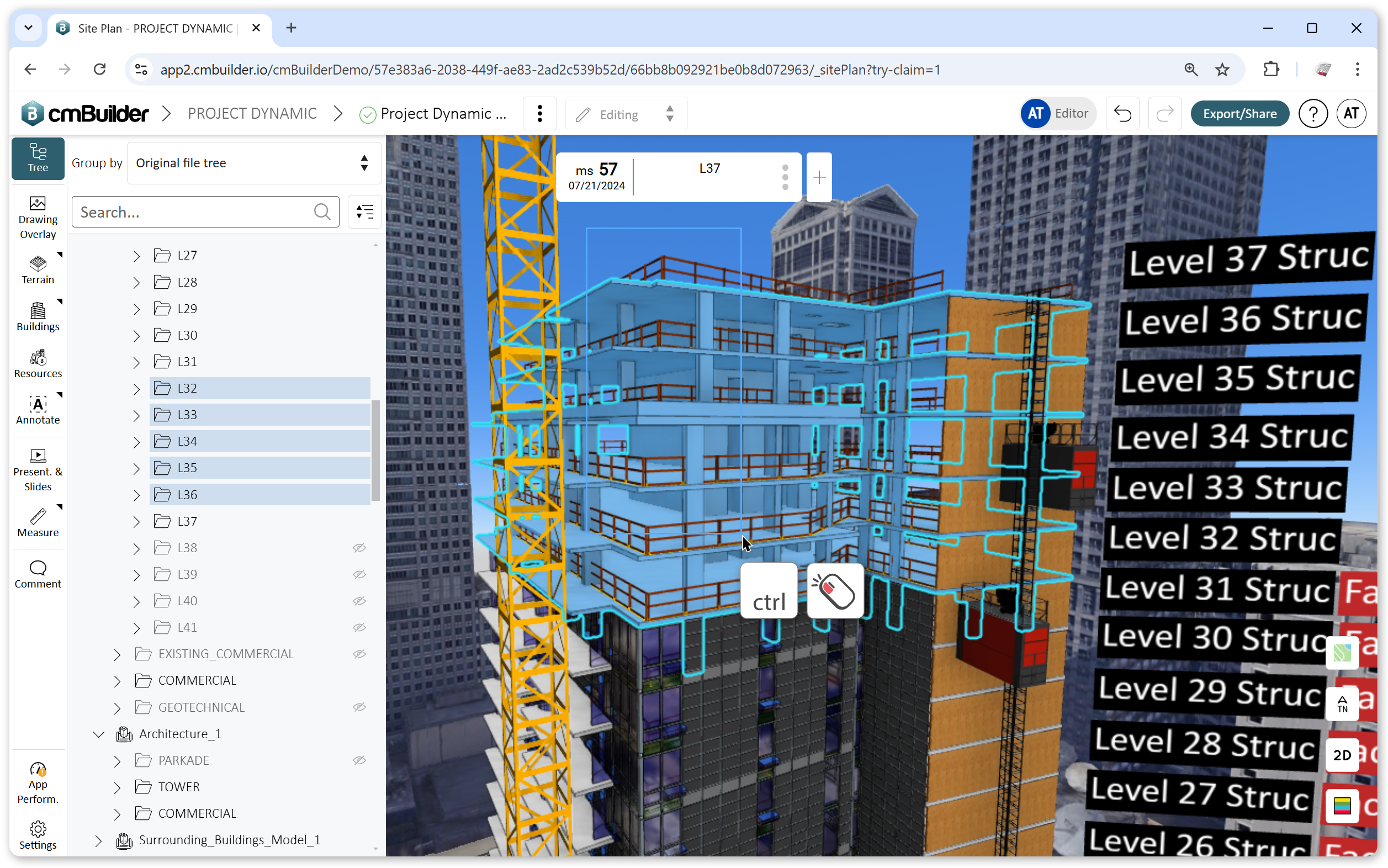Expand Surrounding_Buildings_Model_1 node
This screenshot has height=868, width=1388.
[x=98, y=840]
